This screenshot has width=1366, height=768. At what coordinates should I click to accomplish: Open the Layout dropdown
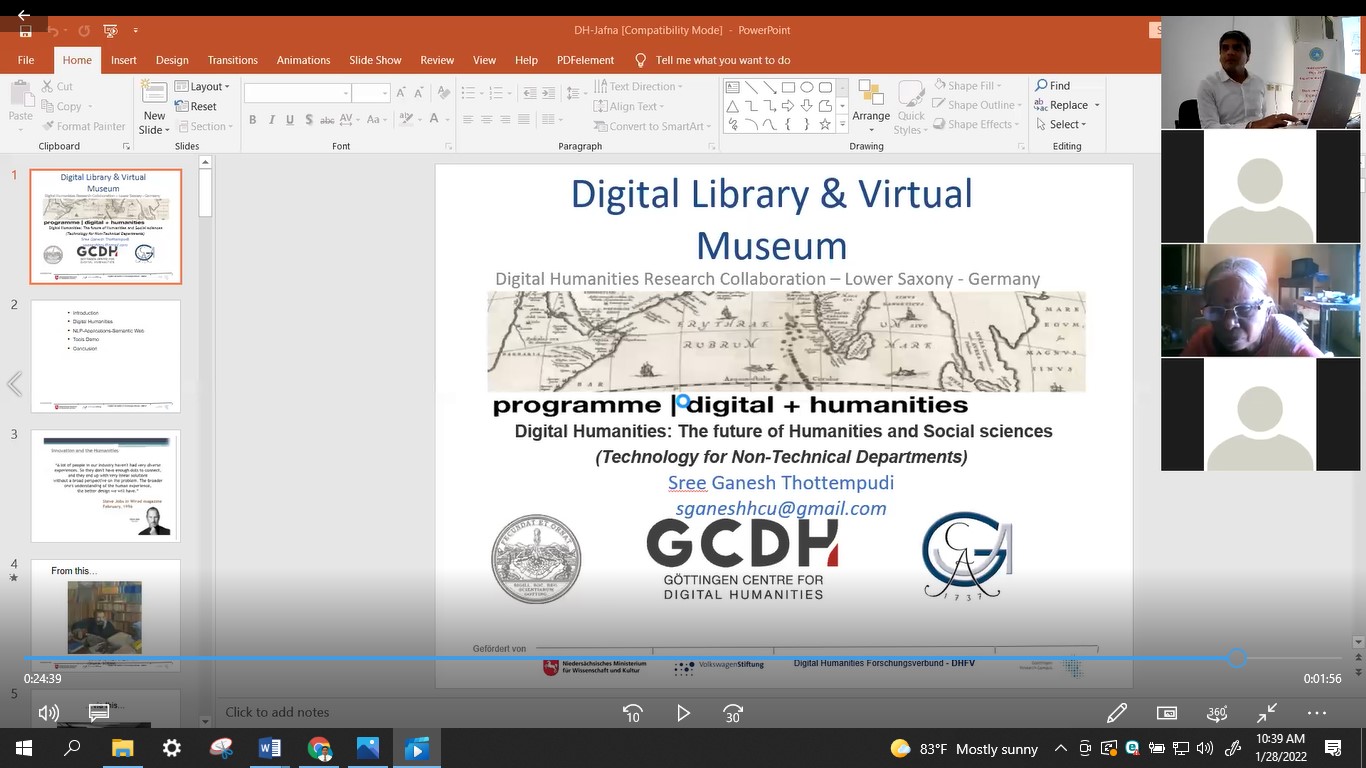tap(202, 87)
